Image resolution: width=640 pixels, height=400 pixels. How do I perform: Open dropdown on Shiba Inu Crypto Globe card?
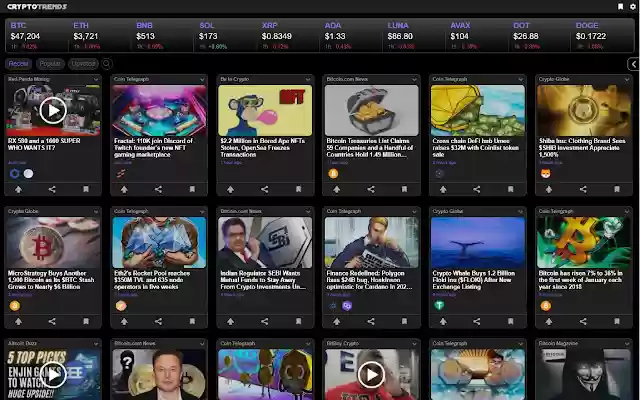pos(627,80)
